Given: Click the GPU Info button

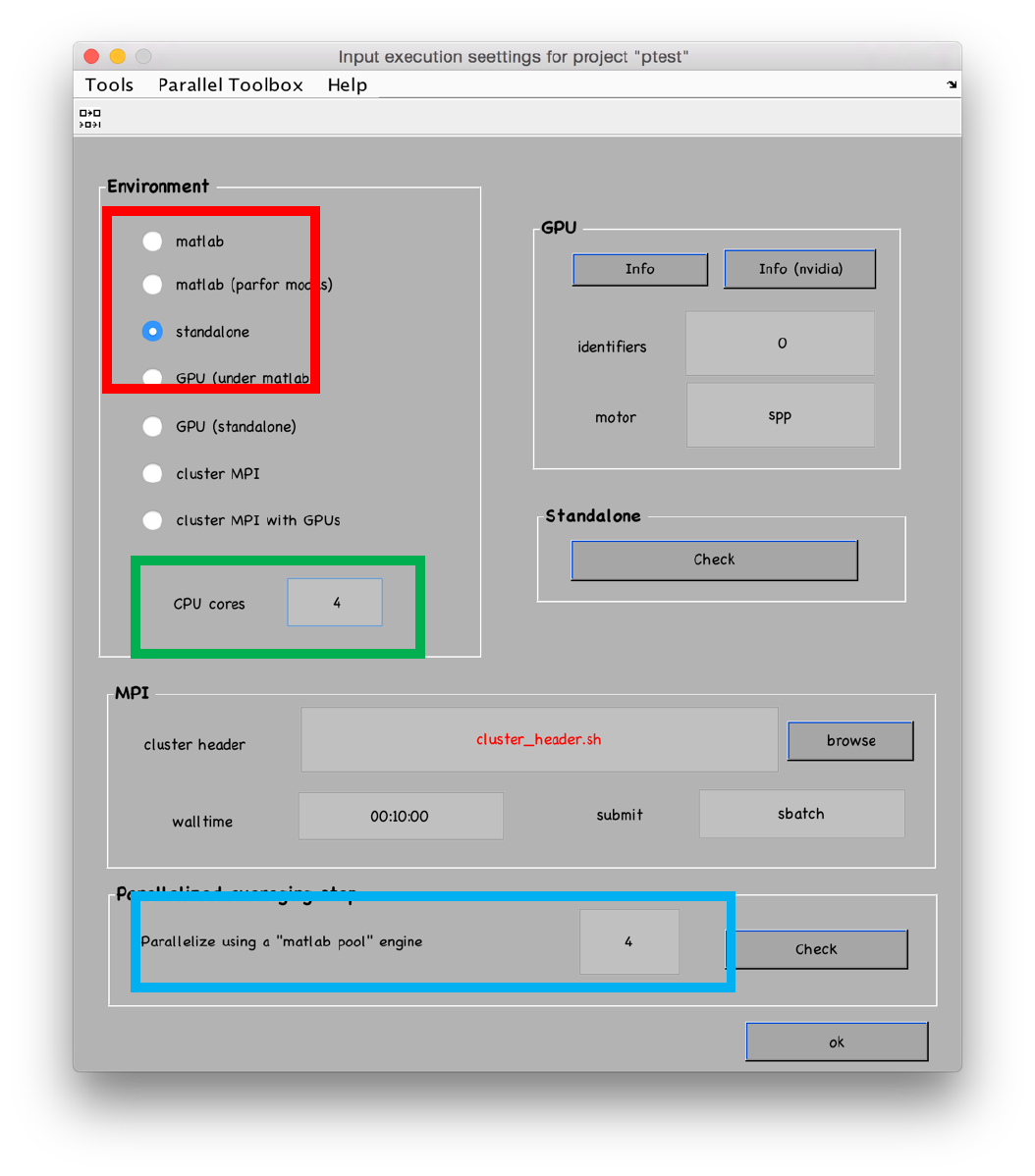Looking at the screenshot, I should click(639, 269).
